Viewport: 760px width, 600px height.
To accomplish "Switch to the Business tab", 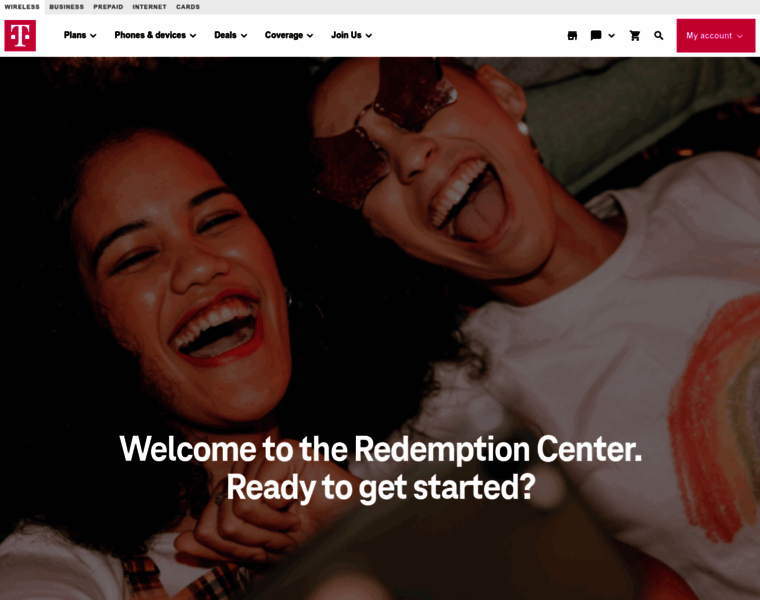I will pos(66,7).
